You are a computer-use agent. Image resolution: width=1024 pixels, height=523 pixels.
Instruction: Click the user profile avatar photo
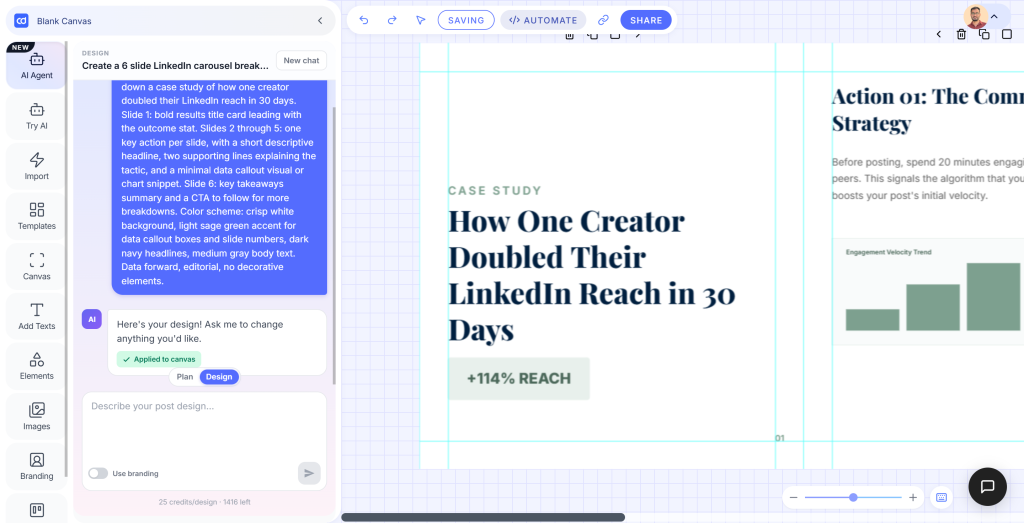976,17
